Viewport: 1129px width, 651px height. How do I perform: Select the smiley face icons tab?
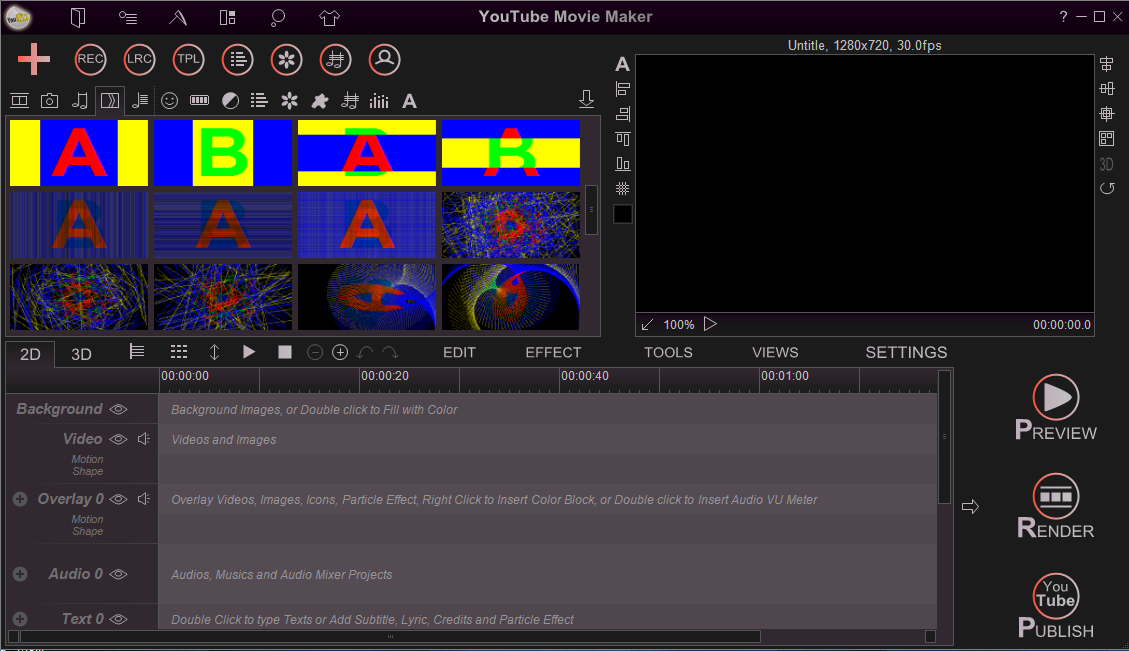(169, 101)
